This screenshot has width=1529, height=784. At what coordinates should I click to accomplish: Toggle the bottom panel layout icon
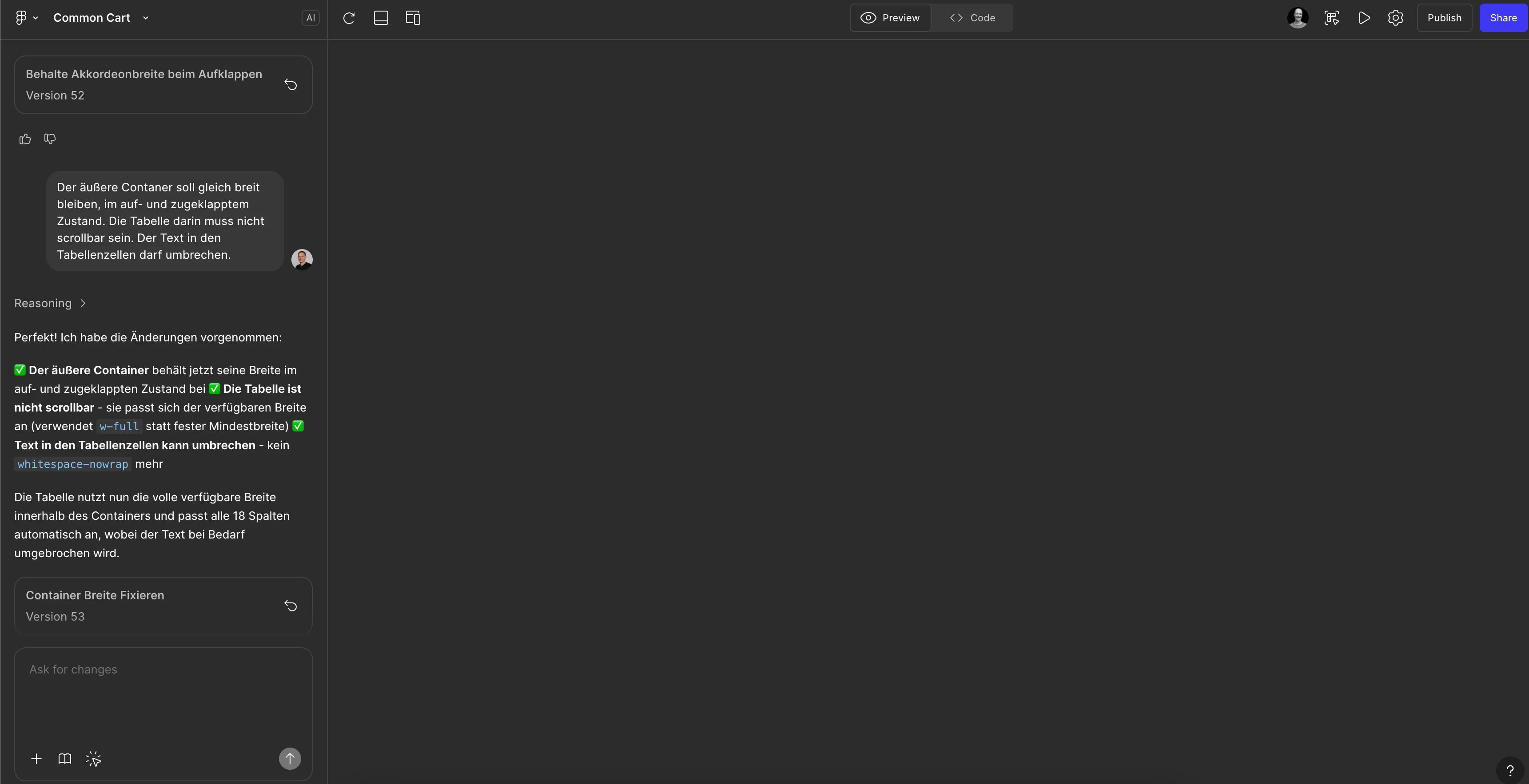[x=381, y=18]
